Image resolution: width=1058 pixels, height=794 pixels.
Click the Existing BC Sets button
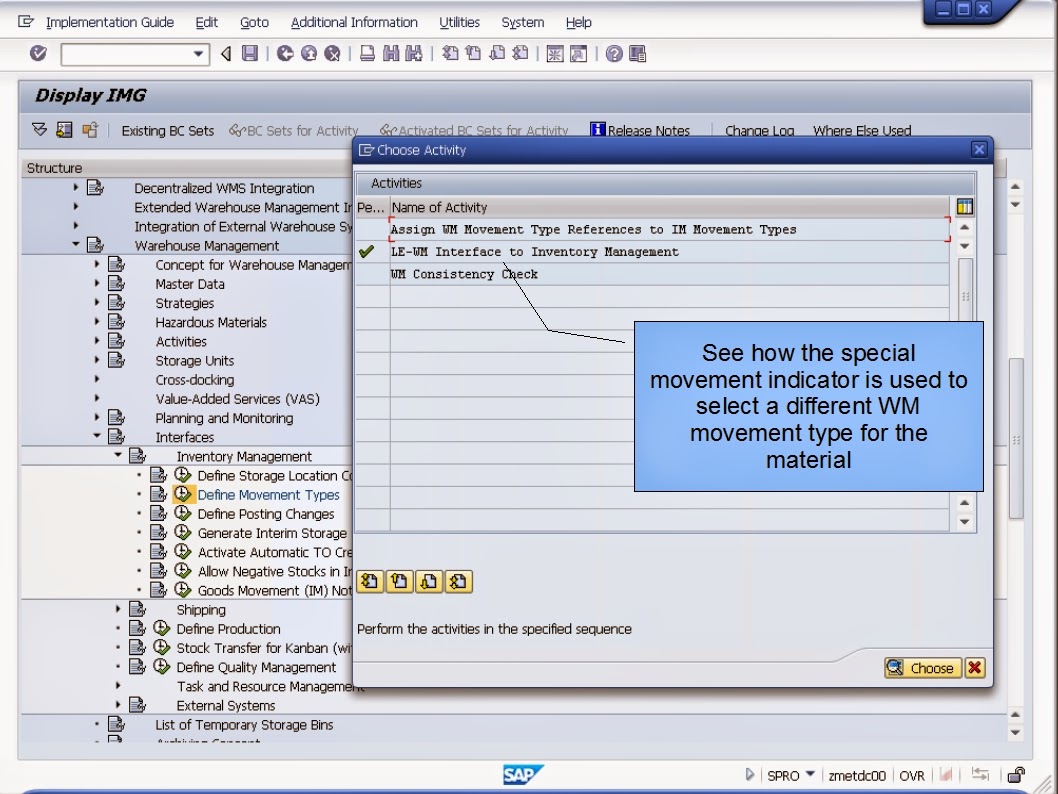coord(167,131)
